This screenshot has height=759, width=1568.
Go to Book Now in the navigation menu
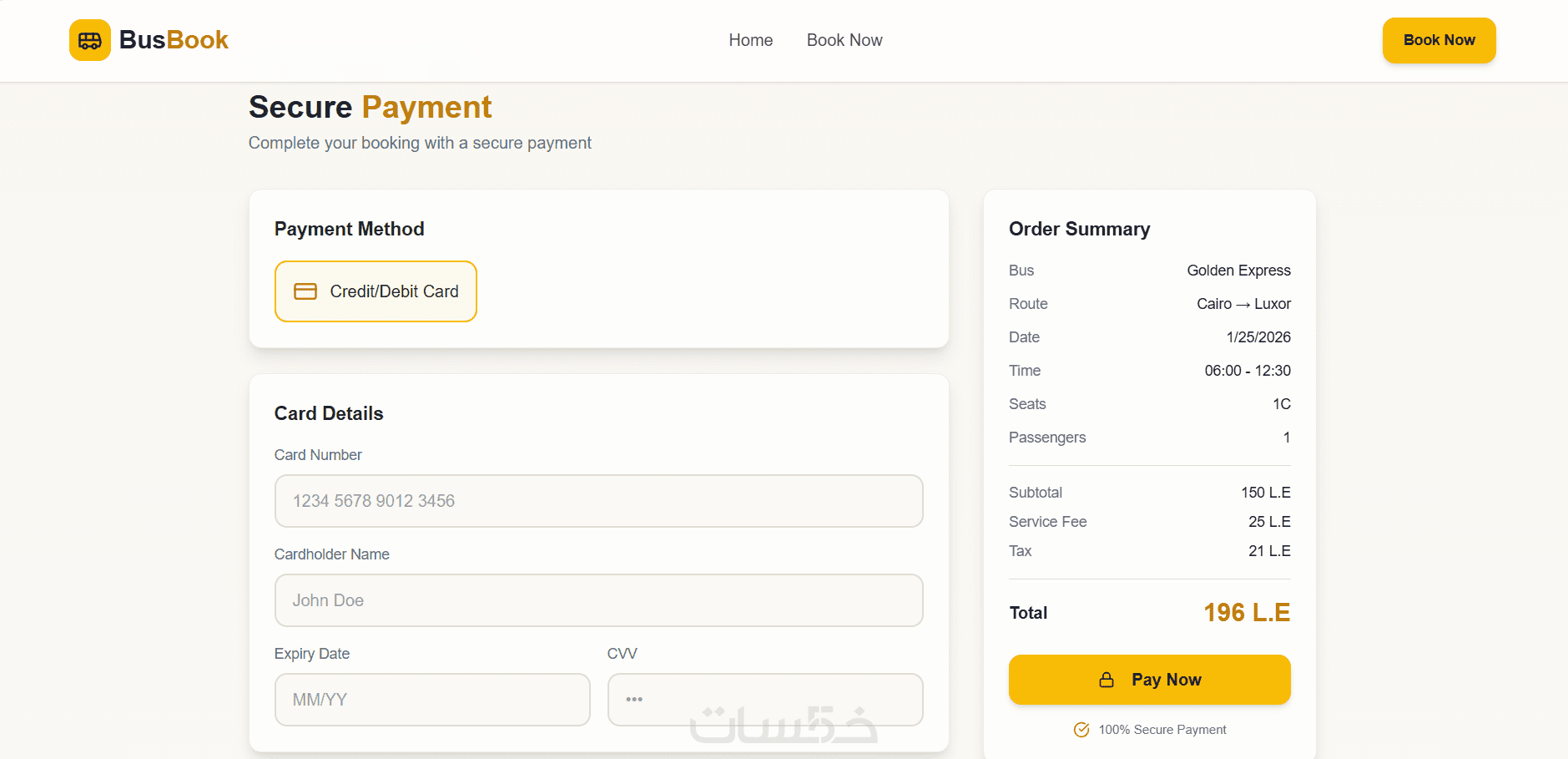[844, 40]
